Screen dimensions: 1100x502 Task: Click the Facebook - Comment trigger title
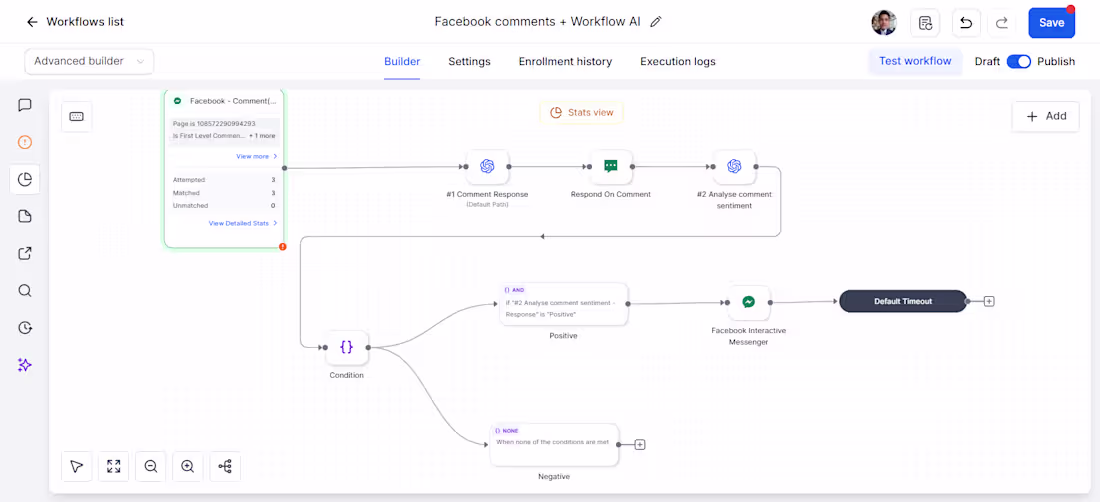pyautogui.click(x=233, y=101)
